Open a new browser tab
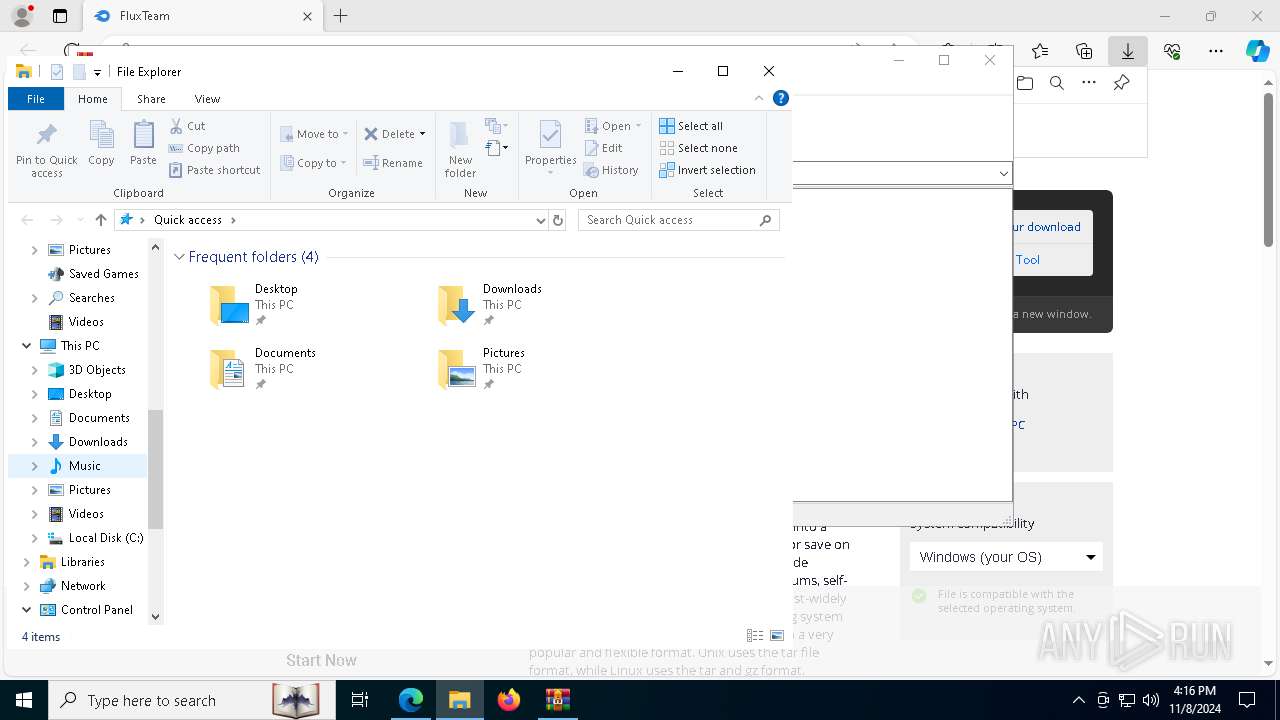Screen dimensions: 1280x720 341,16
